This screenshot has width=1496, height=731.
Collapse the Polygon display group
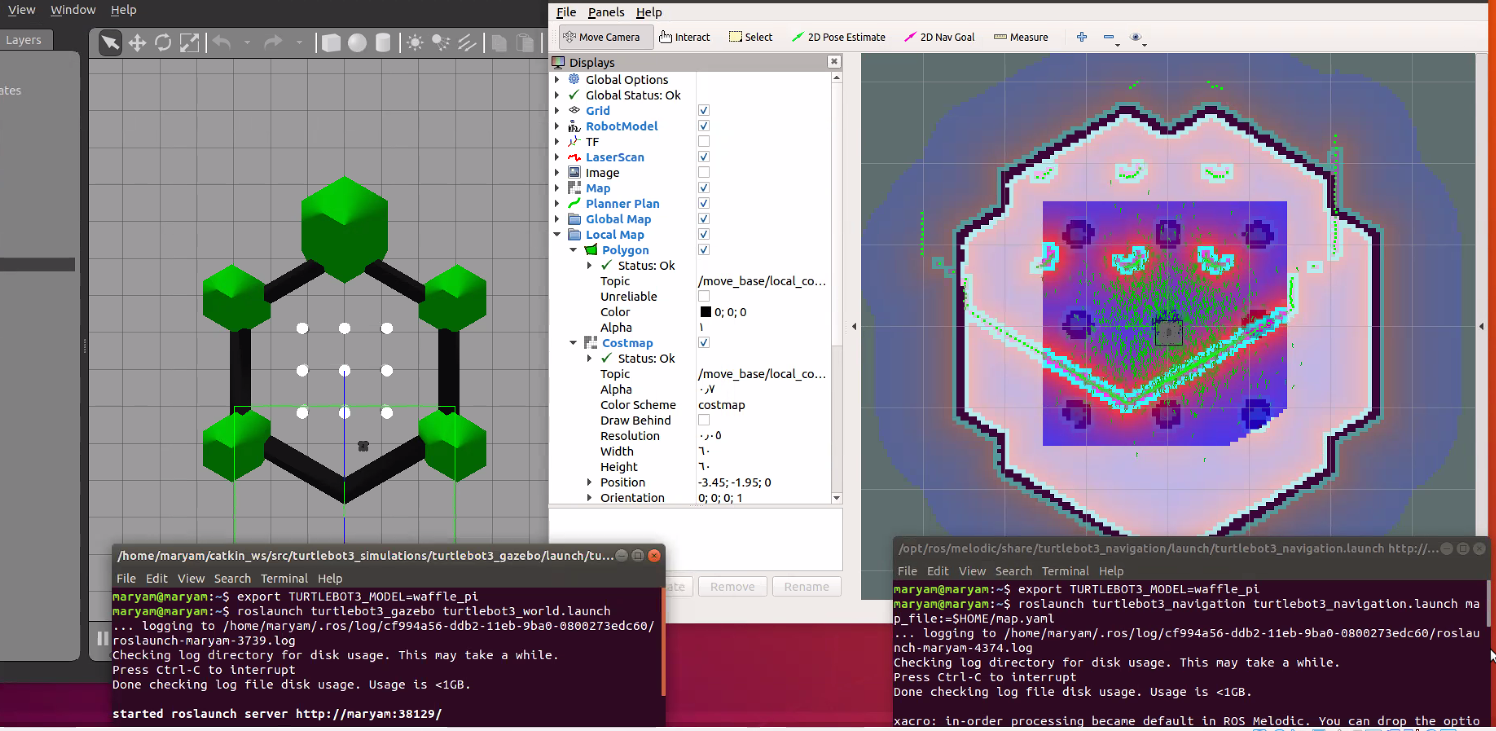573,250
